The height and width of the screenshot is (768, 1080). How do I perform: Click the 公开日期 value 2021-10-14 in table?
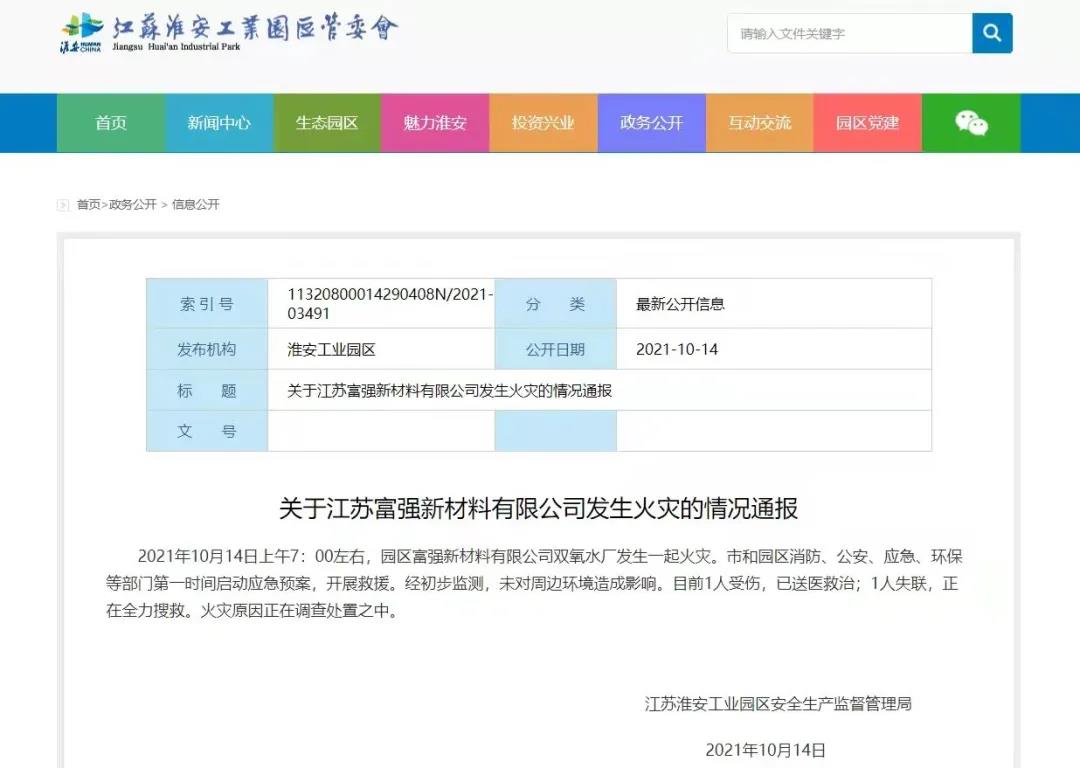(x=677, y=350)
